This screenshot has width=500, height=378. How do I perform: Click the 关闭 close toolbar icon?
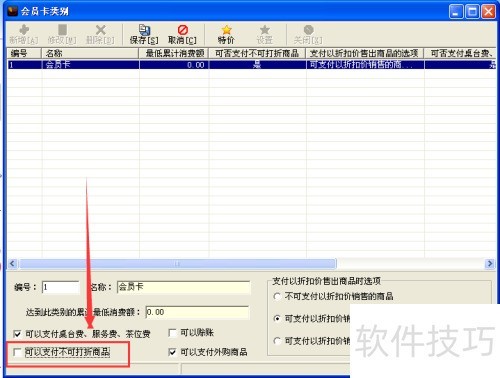click(309, 30)
